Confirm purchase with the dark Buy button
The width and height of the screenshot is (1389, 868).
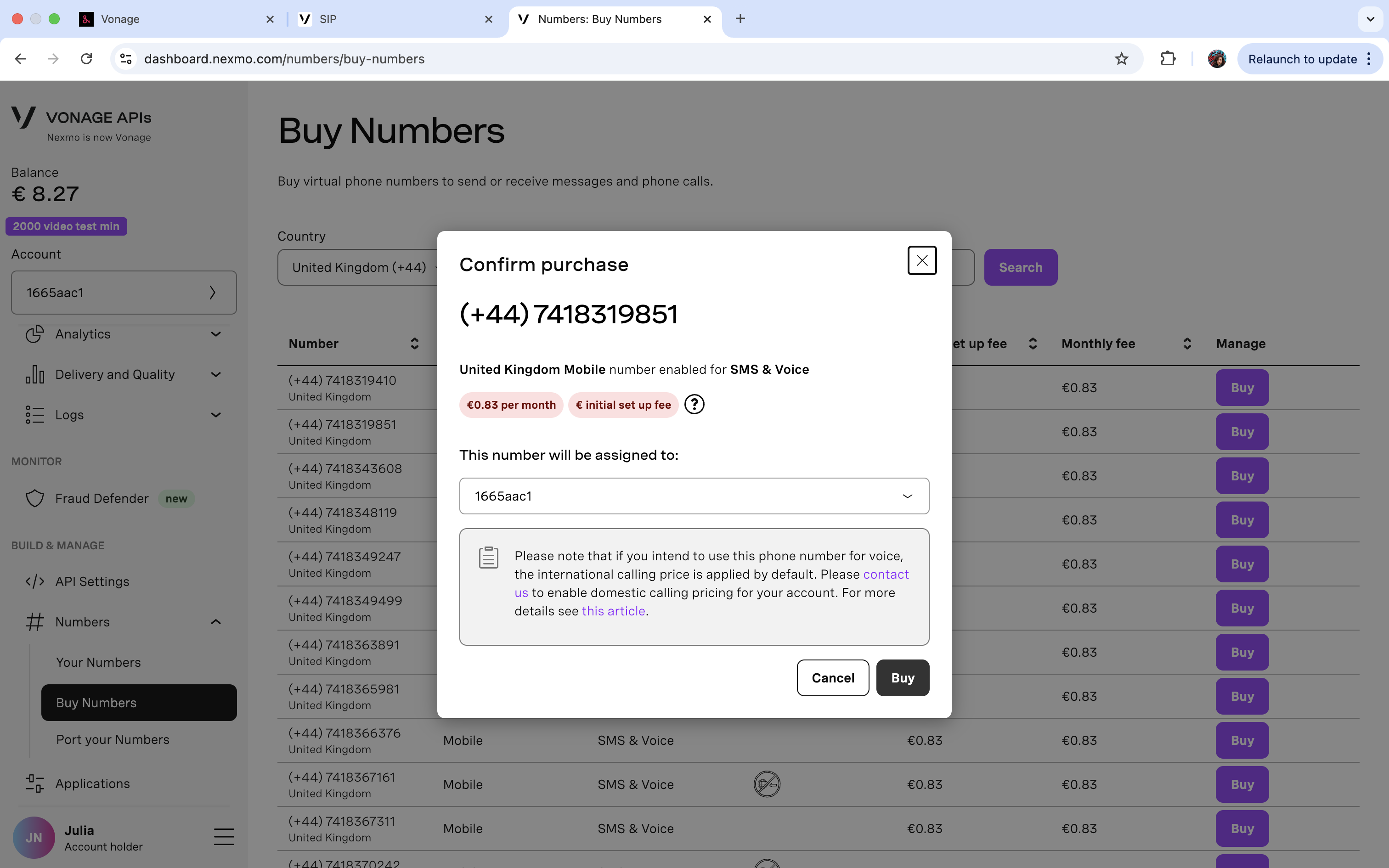(x=902, y=678)
